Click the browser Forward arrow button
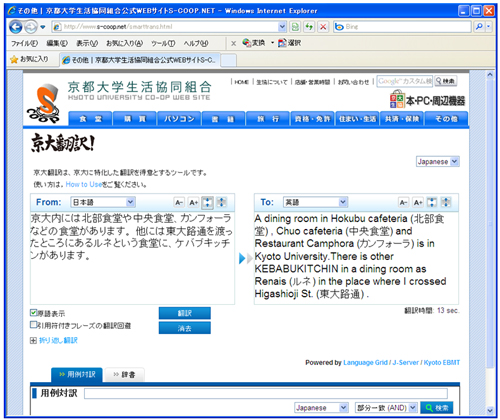 click(x=31, y=27)
